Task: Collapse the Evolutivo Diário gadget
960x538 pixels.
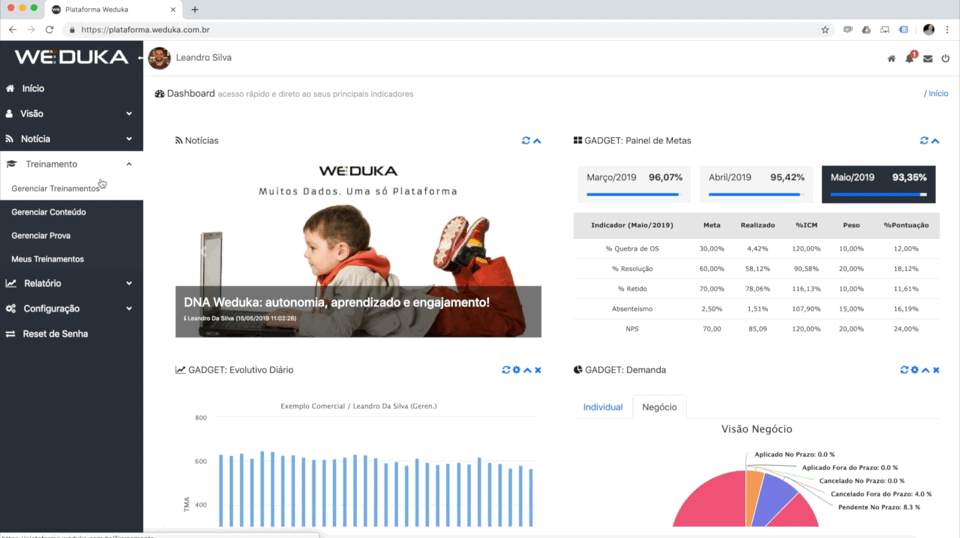Action: [527, 370]
